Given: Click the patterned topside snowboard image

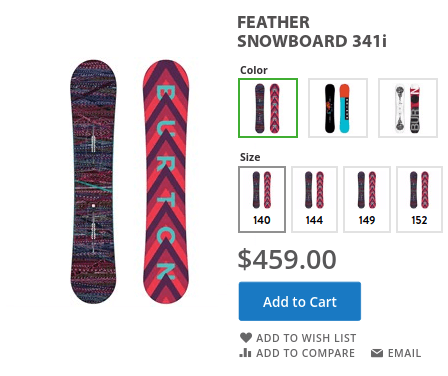Looking at the screenshot, I should click(x=93, y=182).
